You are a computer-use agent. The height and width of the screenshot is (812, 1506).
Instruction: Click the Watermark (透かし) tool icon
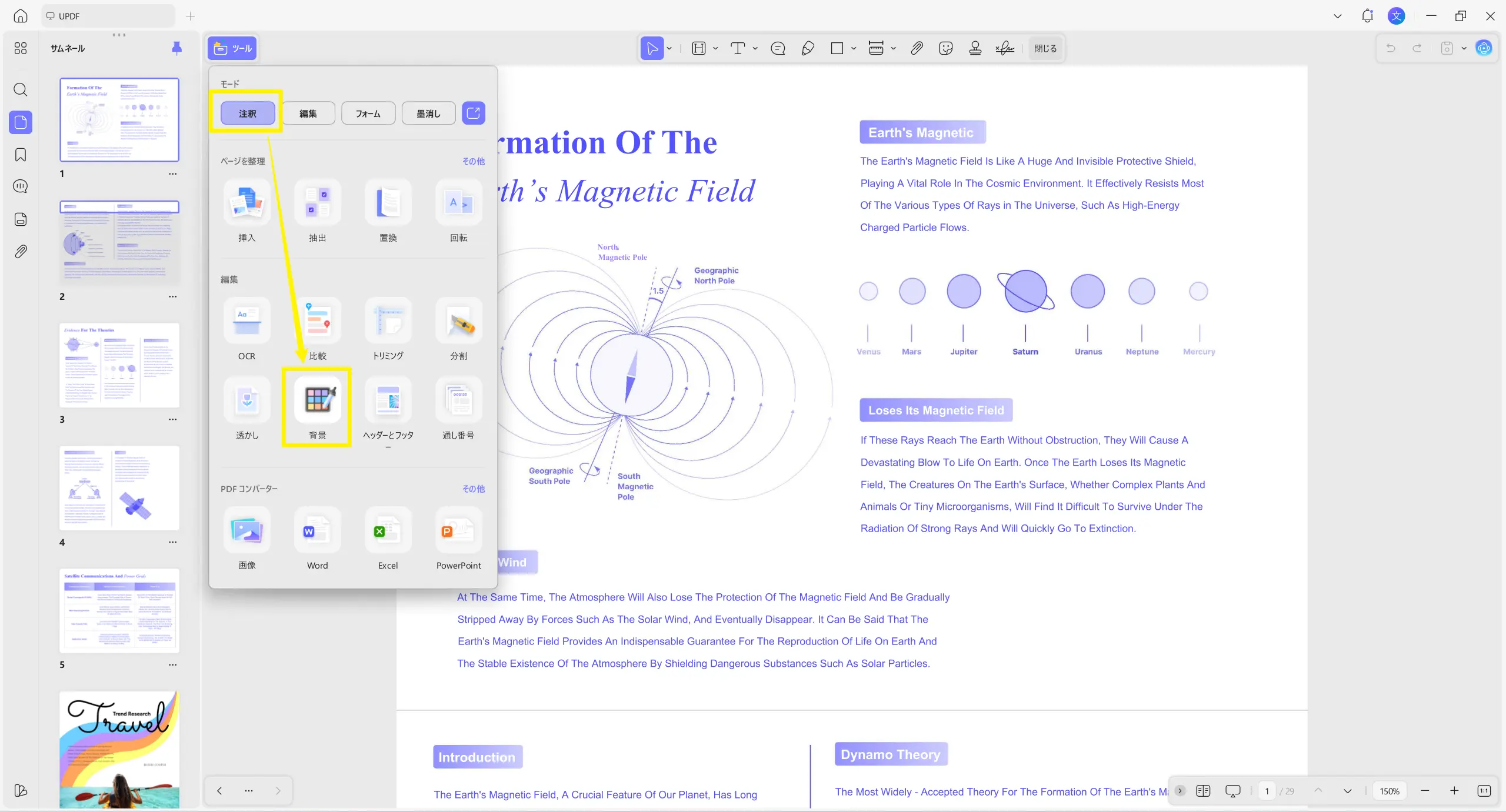(x=246, y=401)
